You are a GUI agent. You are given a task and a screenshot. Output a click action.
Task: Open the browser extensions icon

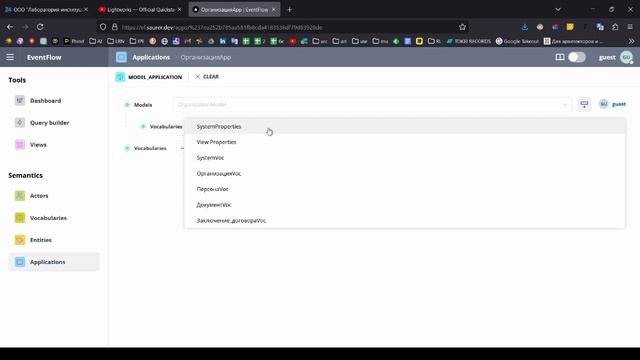pyautogui.click(x=615, y=27)
